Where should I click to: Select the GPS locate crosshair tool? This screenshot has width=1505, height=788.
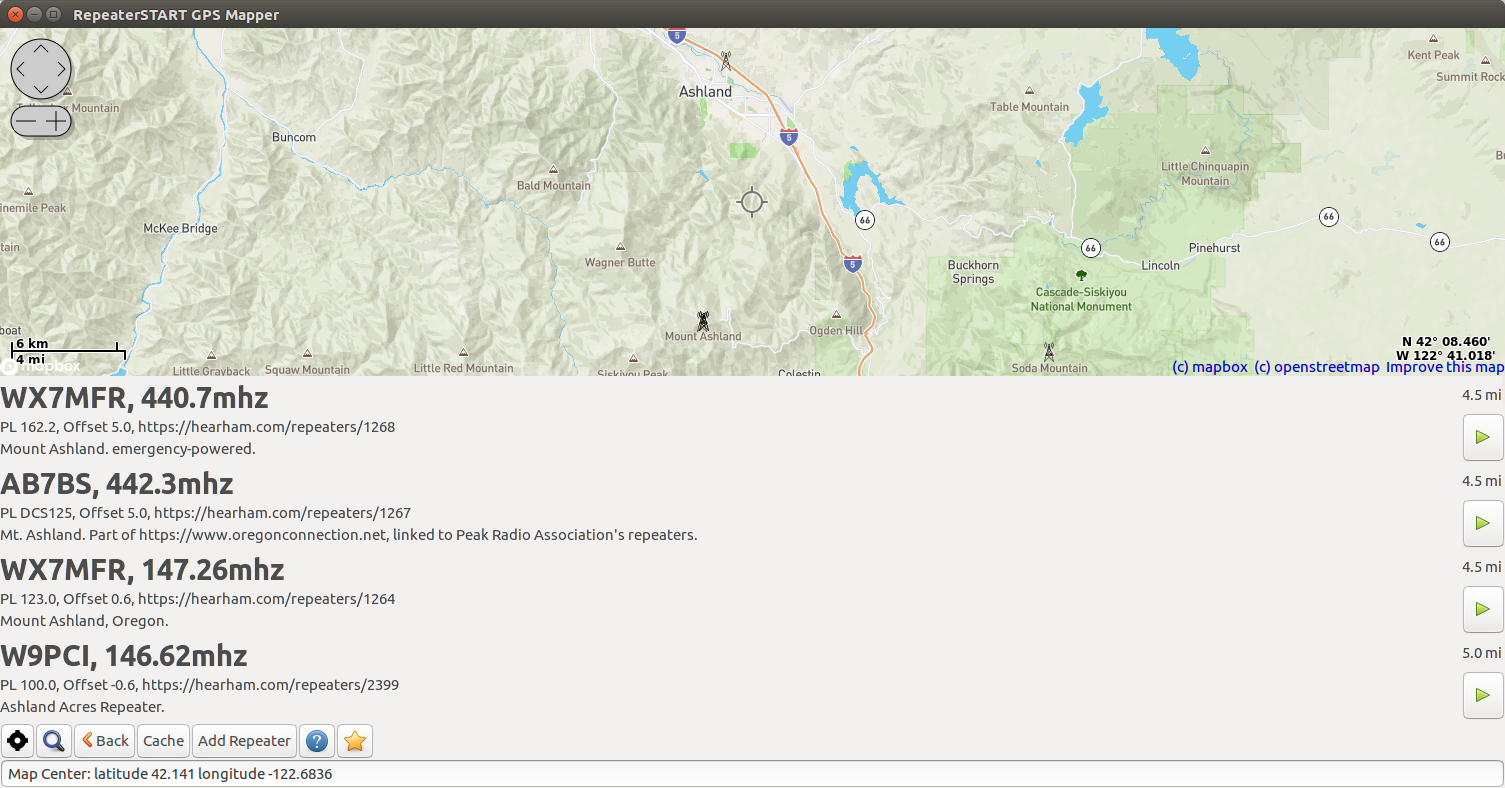click(17, 740)
